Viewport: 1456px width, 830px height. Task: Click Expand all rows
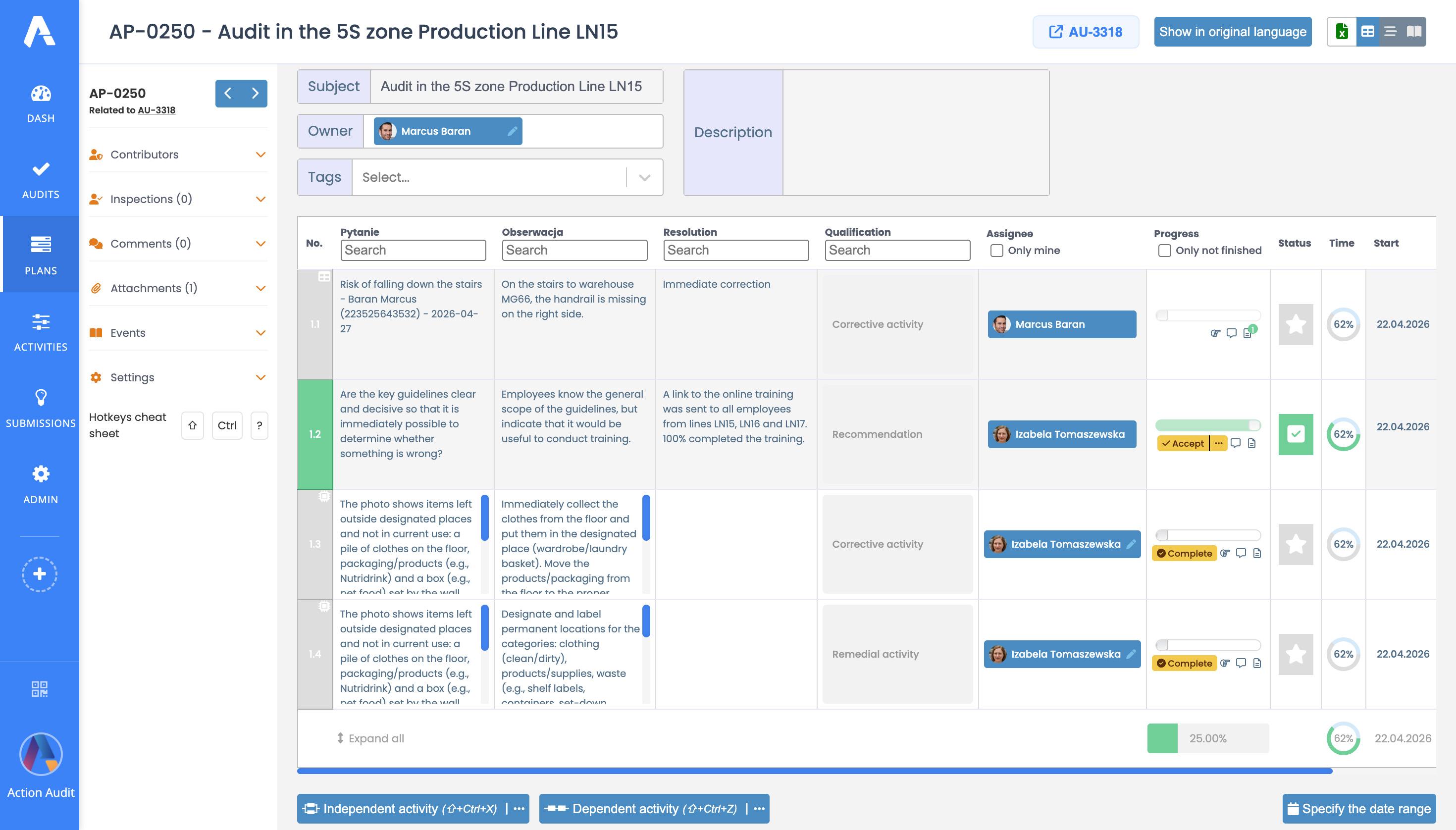(x=370, y=738)
